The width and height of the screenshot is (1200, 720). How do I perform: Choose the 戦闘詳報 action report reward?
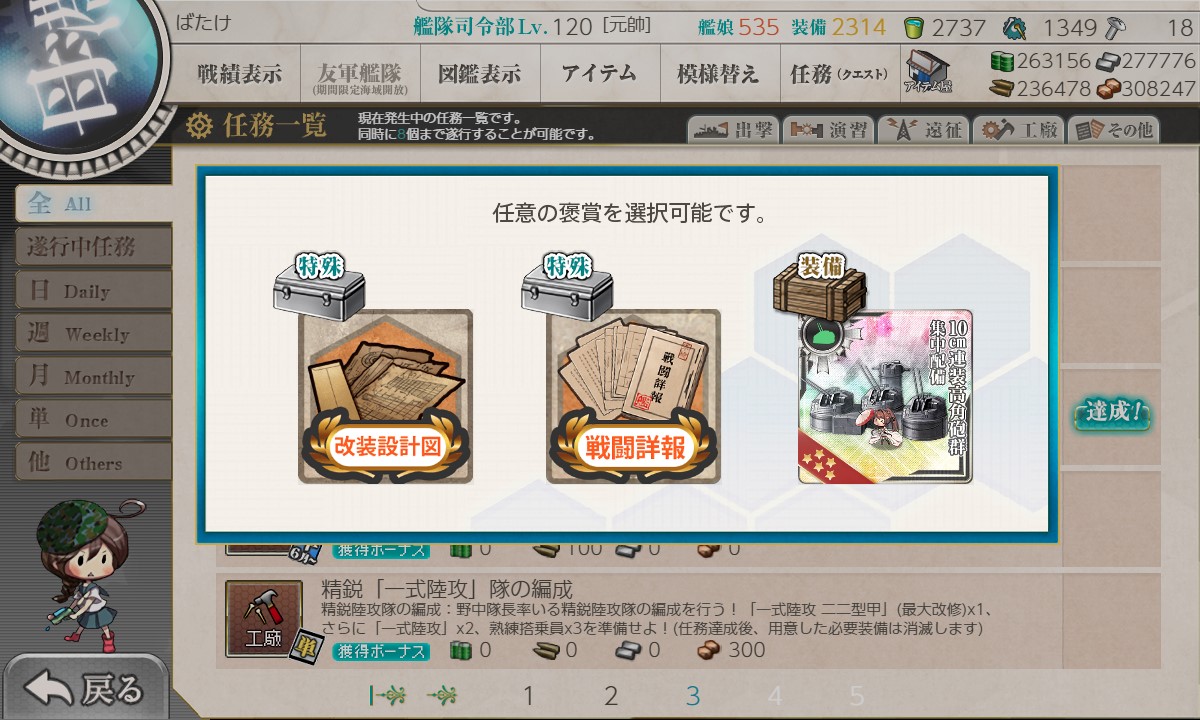633,397
